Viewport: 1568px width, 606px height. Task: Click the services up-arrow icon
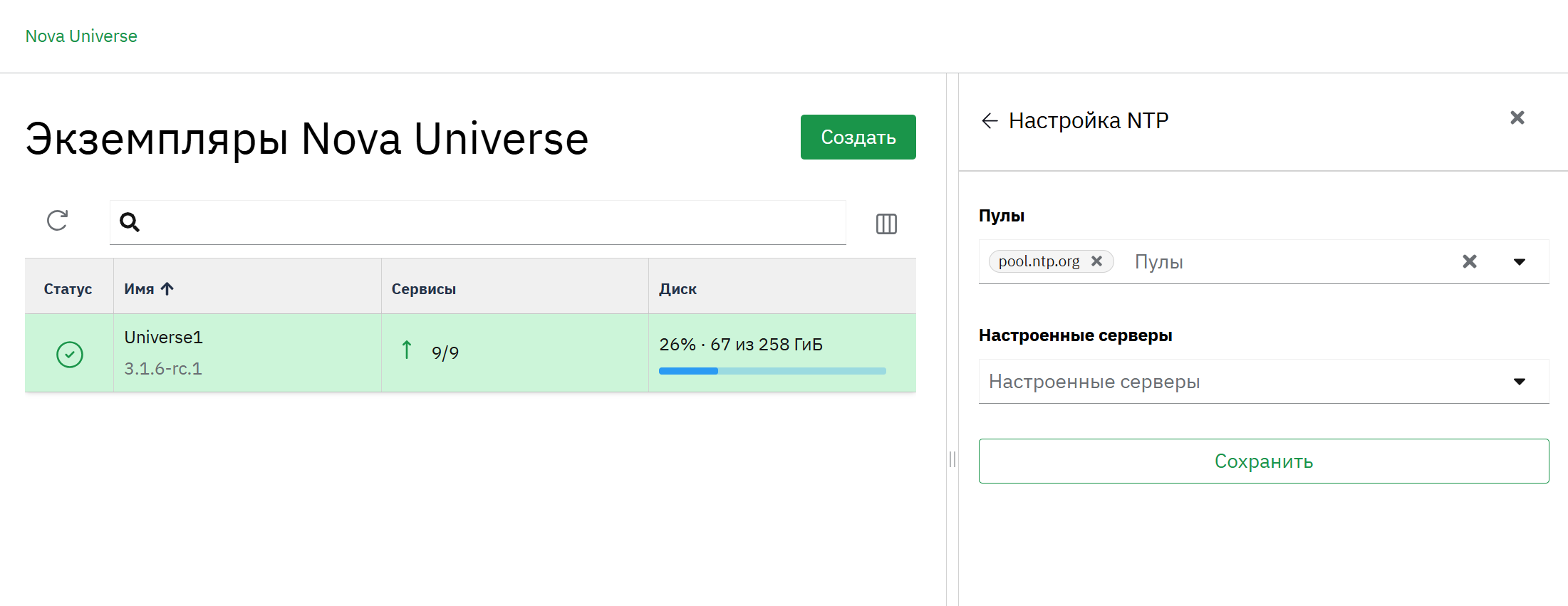pos(407,350)
